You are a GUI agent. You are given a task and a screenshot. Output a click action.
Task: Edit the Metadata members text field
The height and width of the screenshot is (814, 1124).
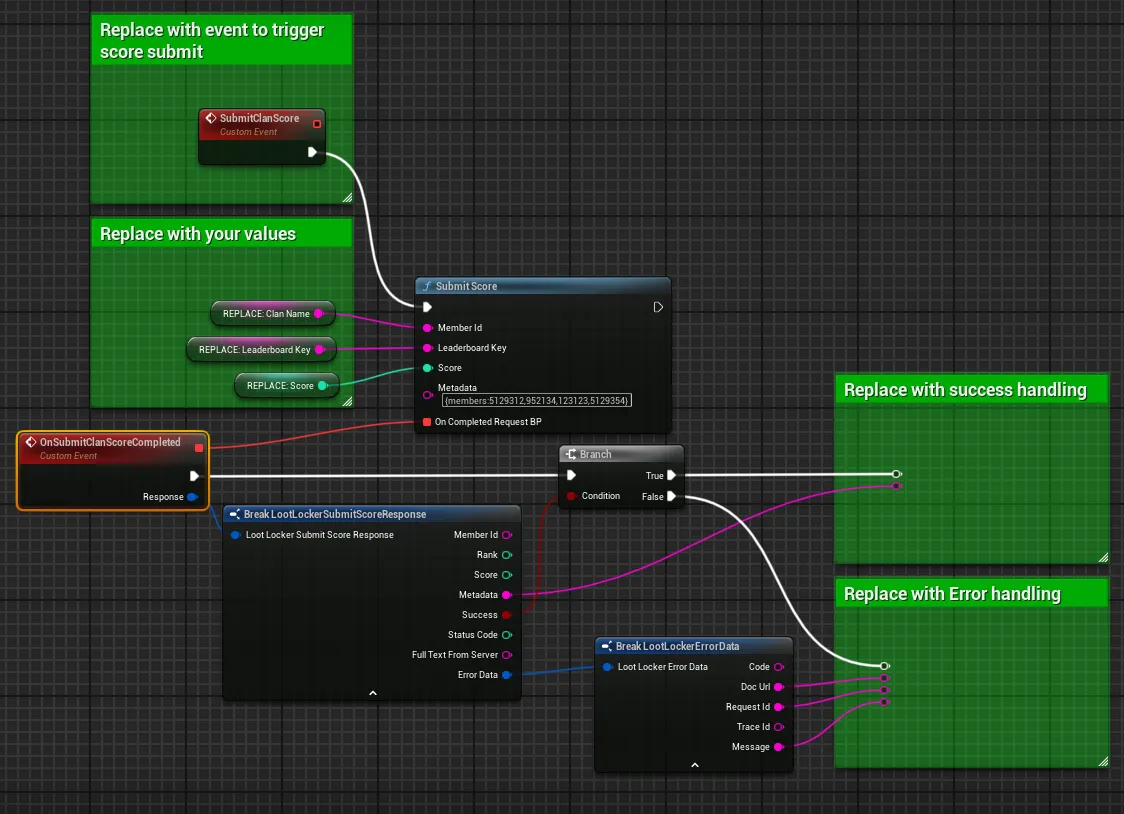click(x=537, y=401)
